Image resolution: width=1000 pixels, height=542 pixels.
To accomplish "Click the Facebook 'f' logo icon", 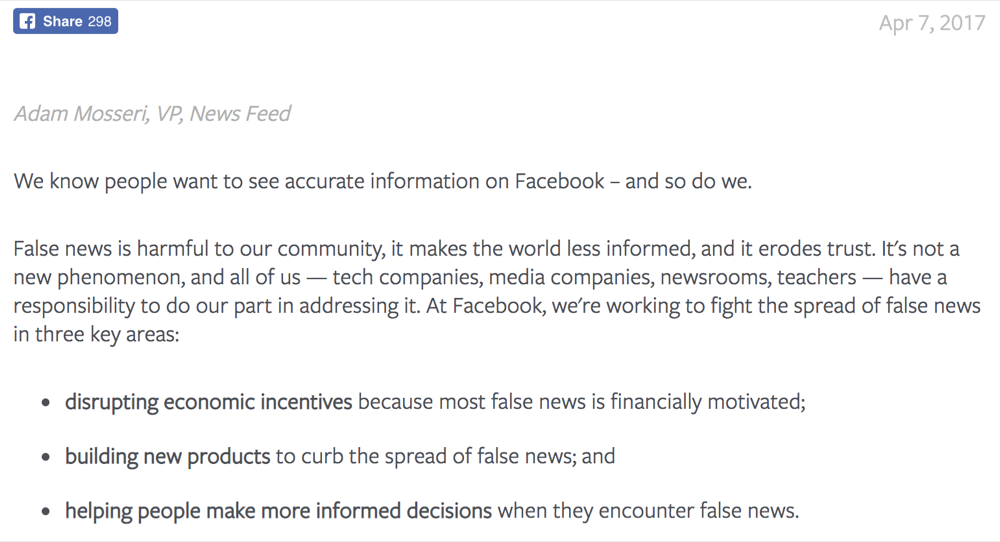I will [28, 21].
